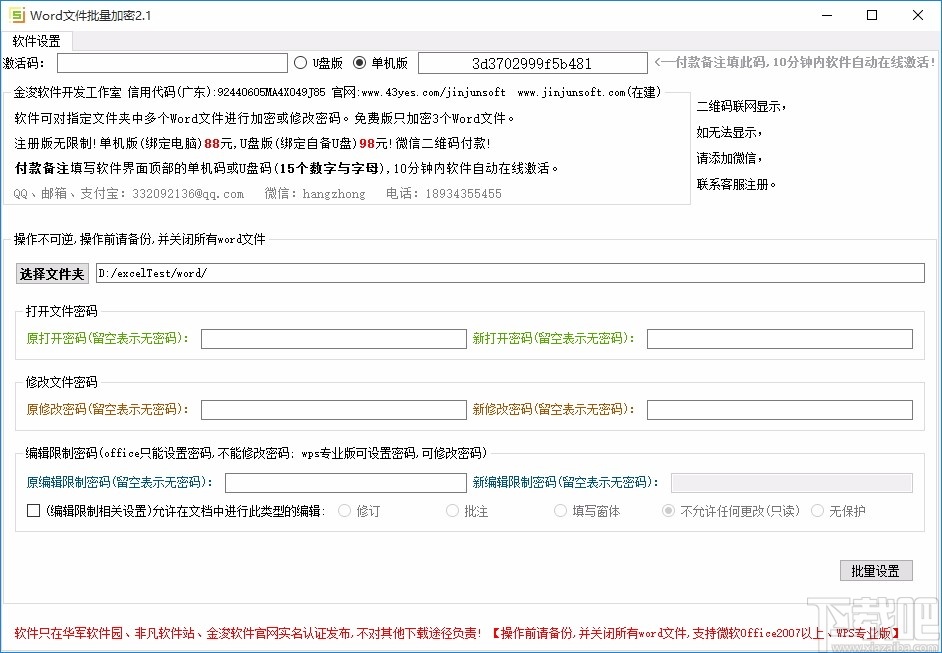Screen dimensions: 942x653
Task: Click the 激活码 input field
Action: pos(171,62)
